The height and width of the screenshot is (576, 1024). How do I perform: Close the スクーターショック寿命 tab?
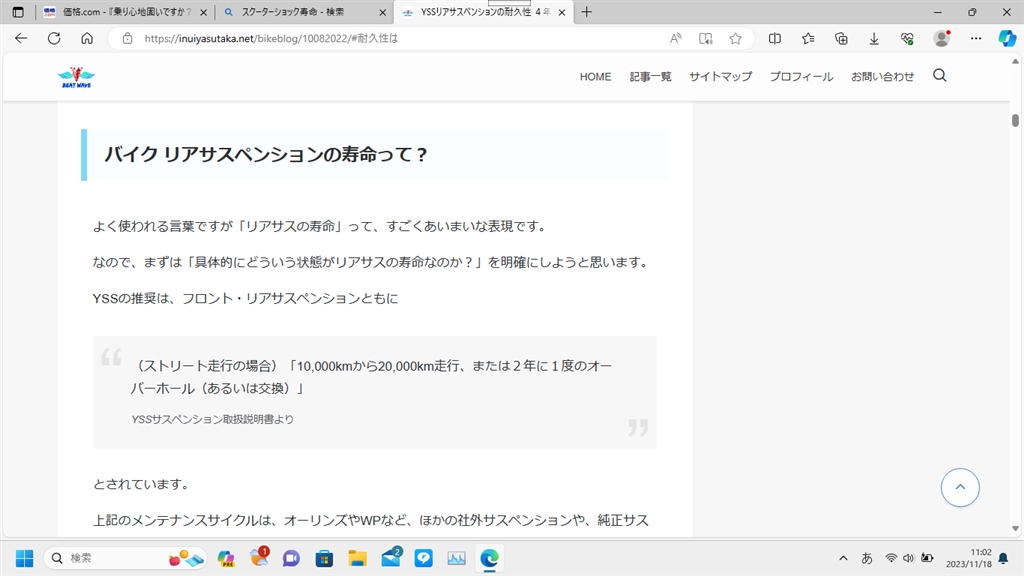click(x=383, y=12)
